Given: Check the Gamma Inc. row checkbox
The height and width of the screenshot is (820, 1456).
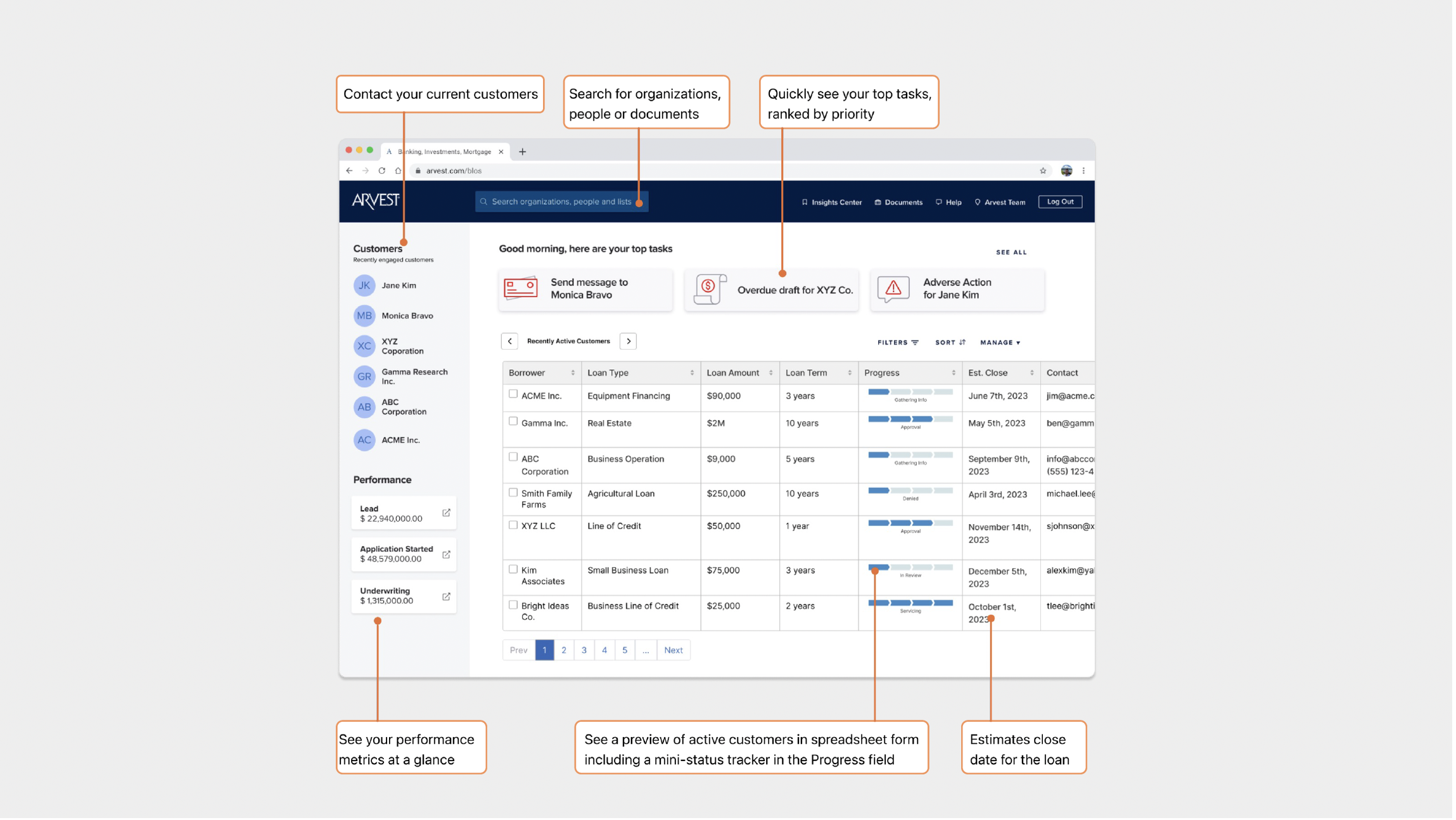Looking at the screenshot, I should coord(513,421).
